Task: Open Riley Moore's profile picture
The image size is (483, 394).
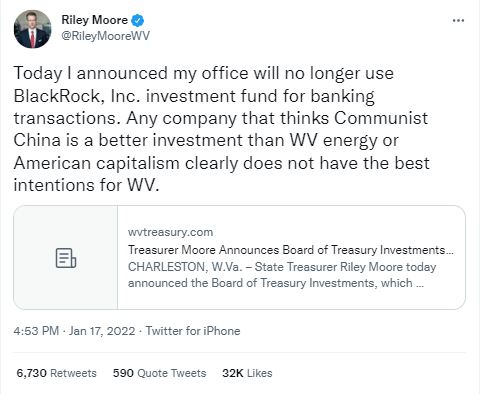Action: 33,29
